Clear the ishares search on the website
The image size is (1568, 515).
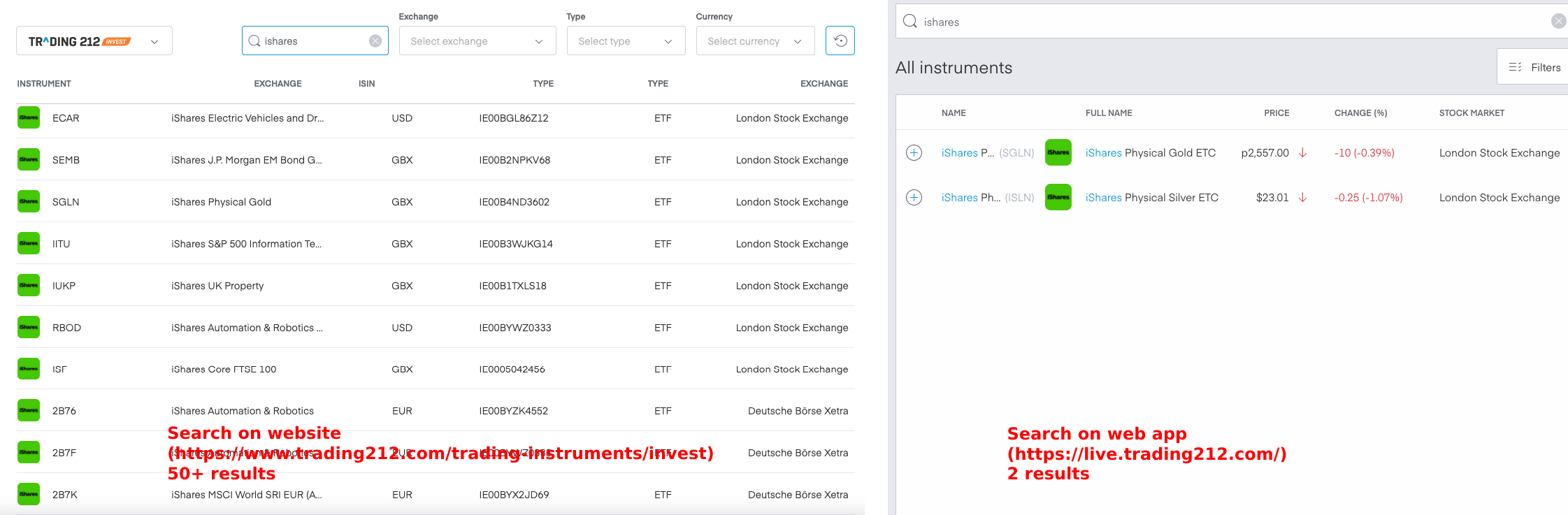(375, 41)
